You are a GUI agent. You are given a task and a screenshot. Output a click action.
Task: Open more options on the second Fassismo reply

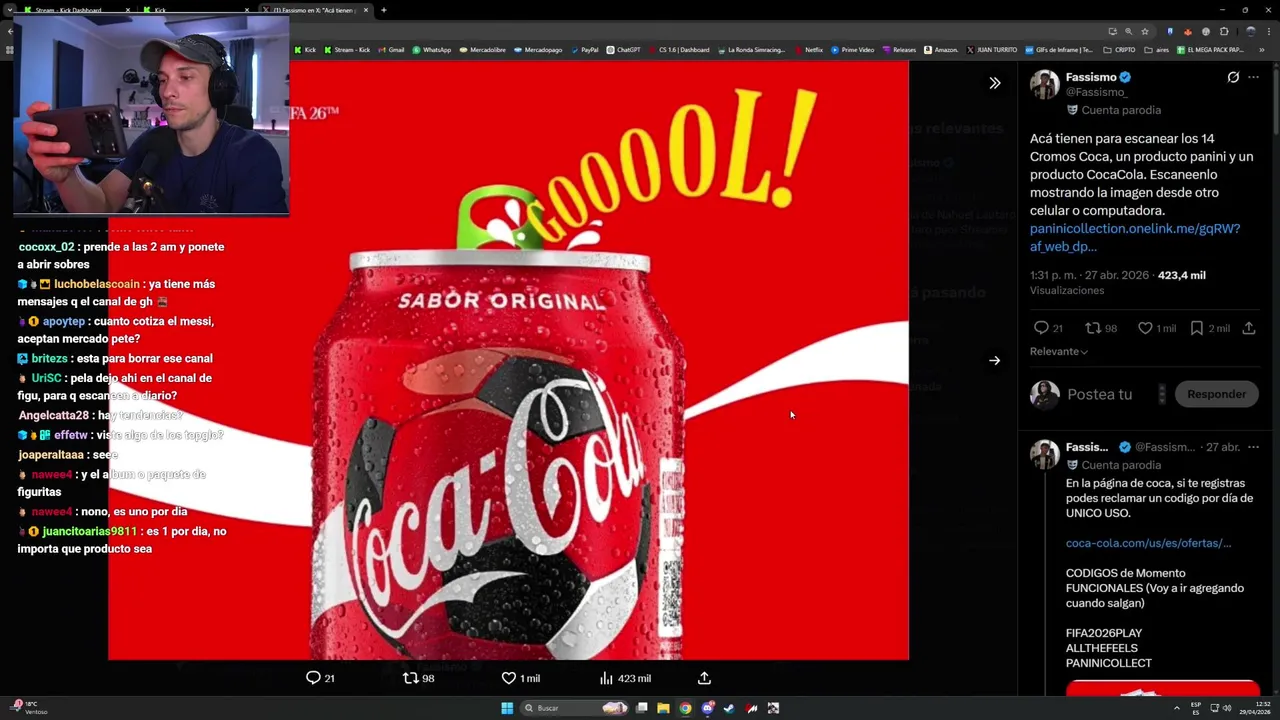coord(1253,447)
